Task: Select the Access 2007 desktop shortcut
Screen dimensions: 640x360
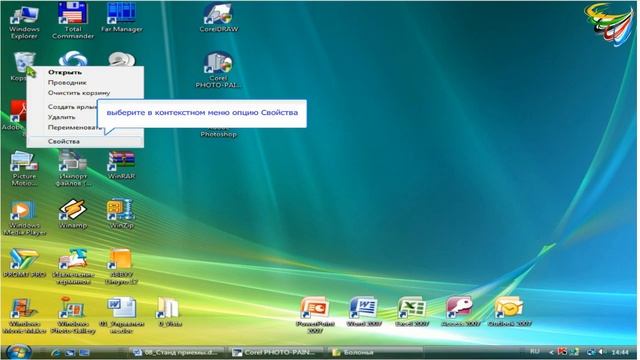Action: pos(460,312)
